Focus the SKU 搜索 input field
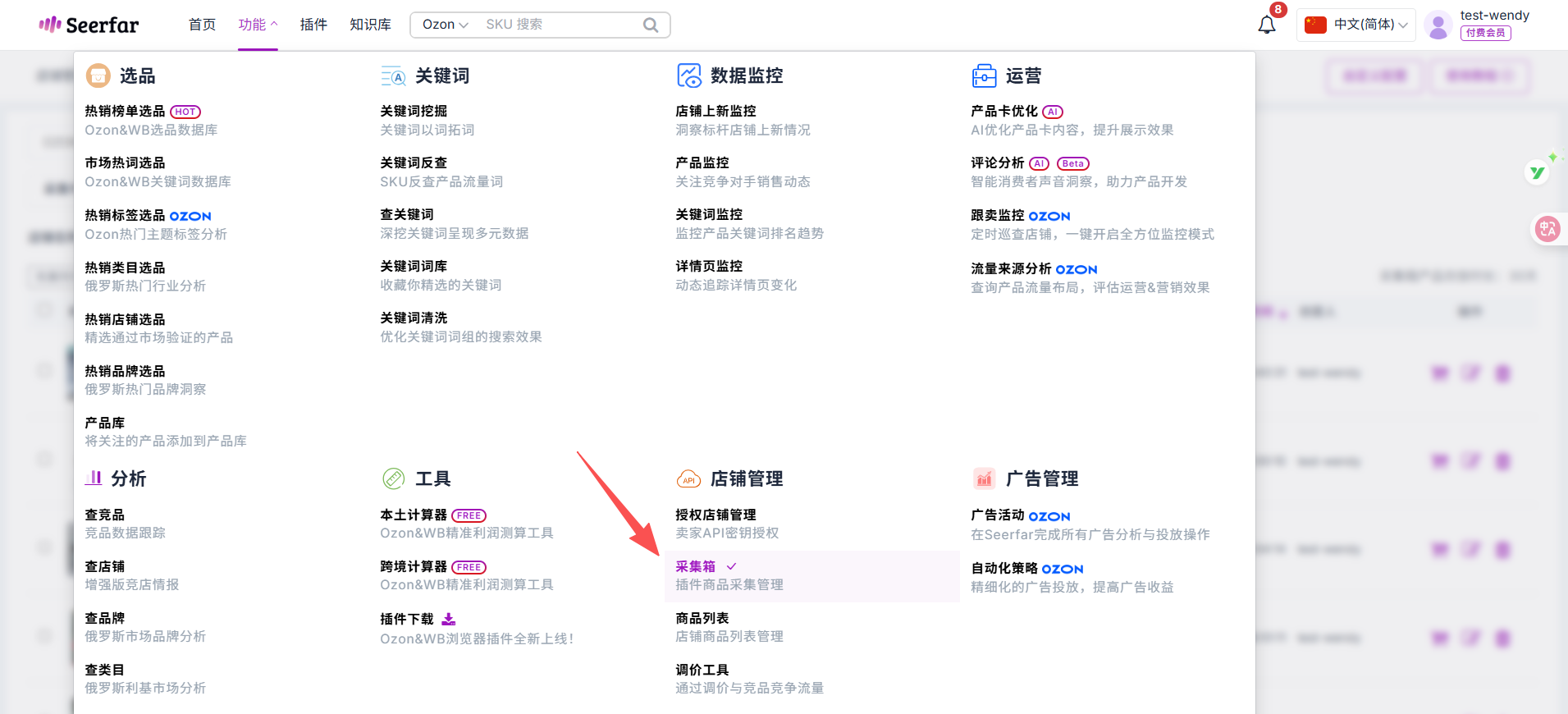Viewport: 1568px width, 714px height. point(558,25)
